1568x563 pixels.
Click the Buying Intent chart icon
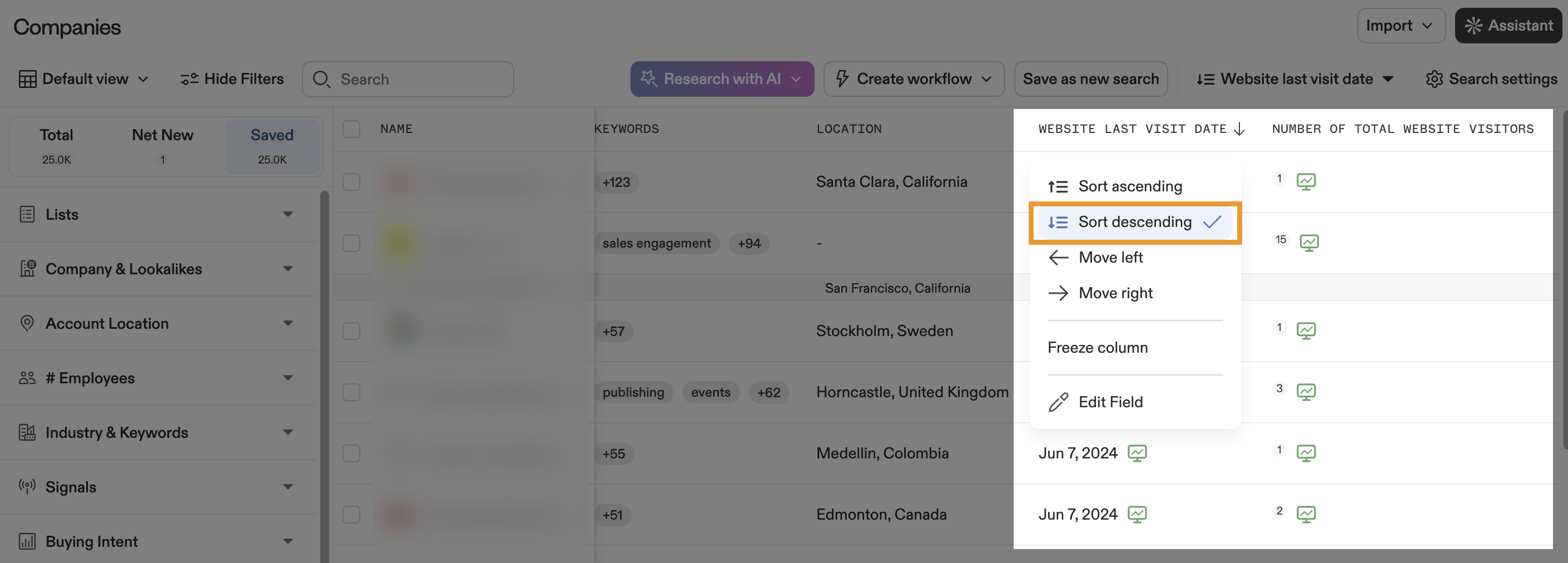point(27,541)
